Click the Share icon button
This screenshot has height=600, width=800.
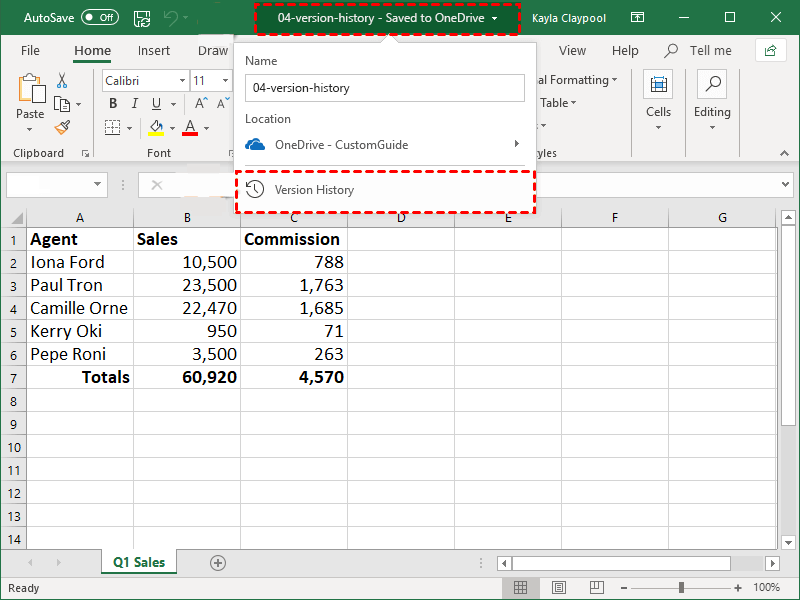point(770,50)
